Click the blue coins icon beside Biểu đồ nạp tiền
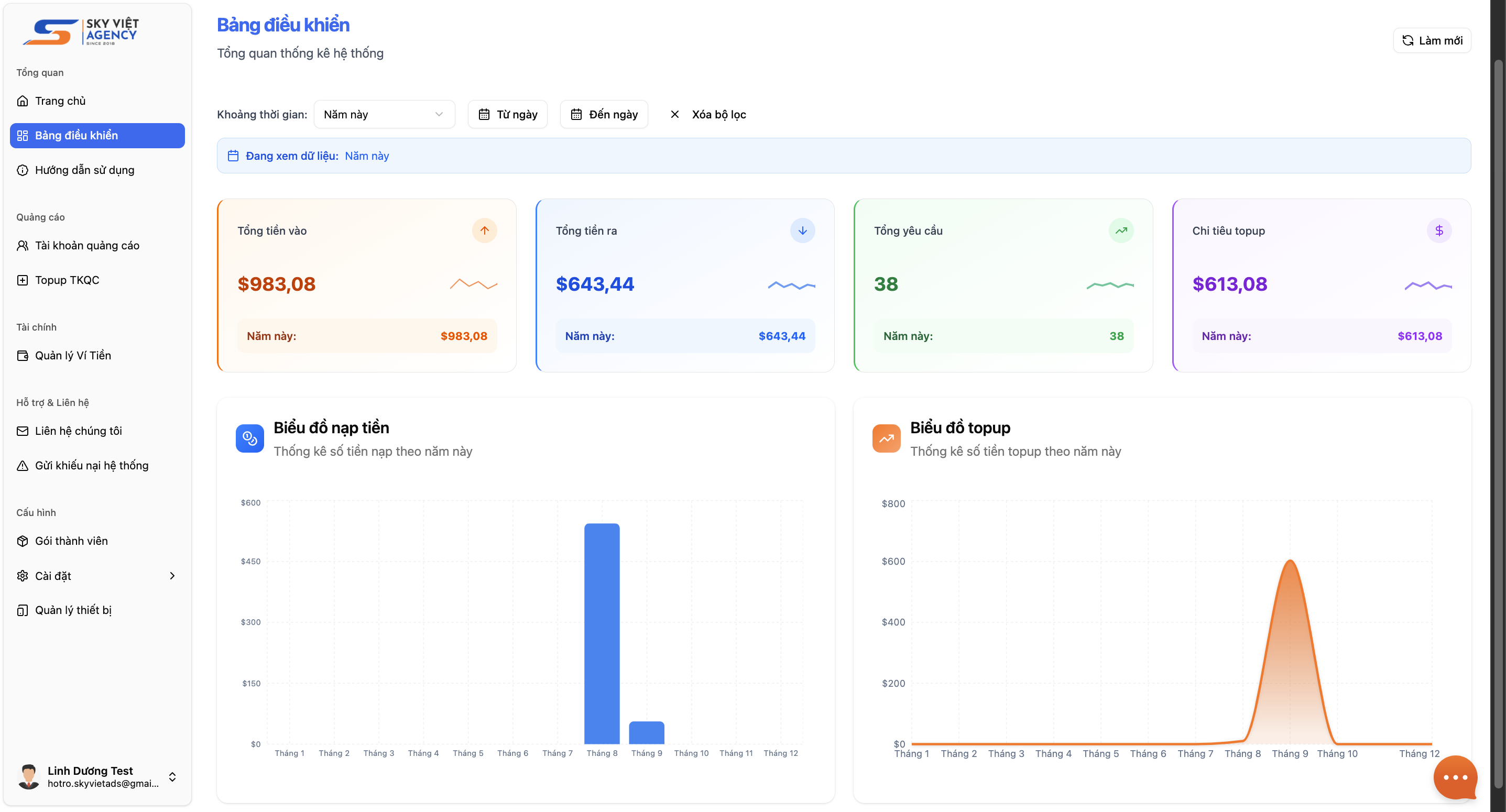 click(x=249, y=438)
